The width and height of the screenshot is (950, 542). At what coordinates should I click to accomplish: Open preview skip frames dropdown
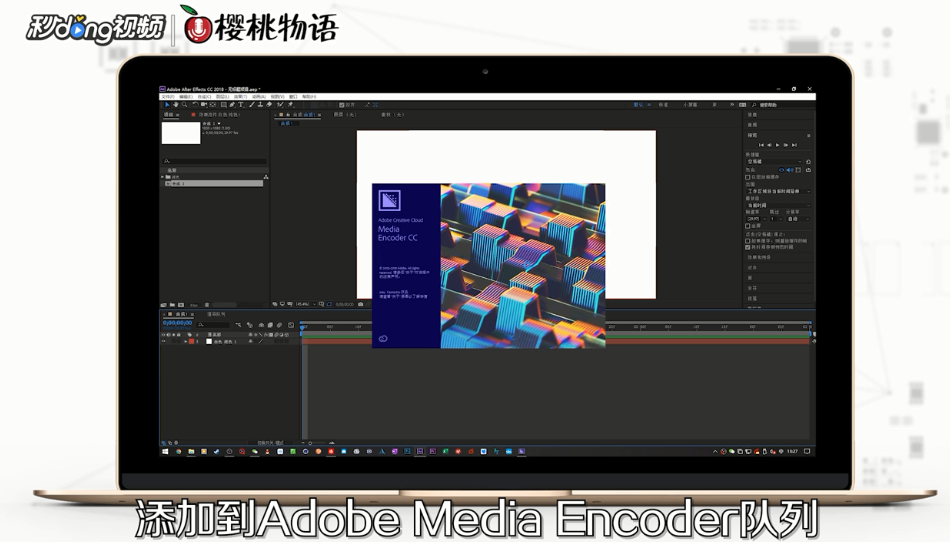point(776,219)
